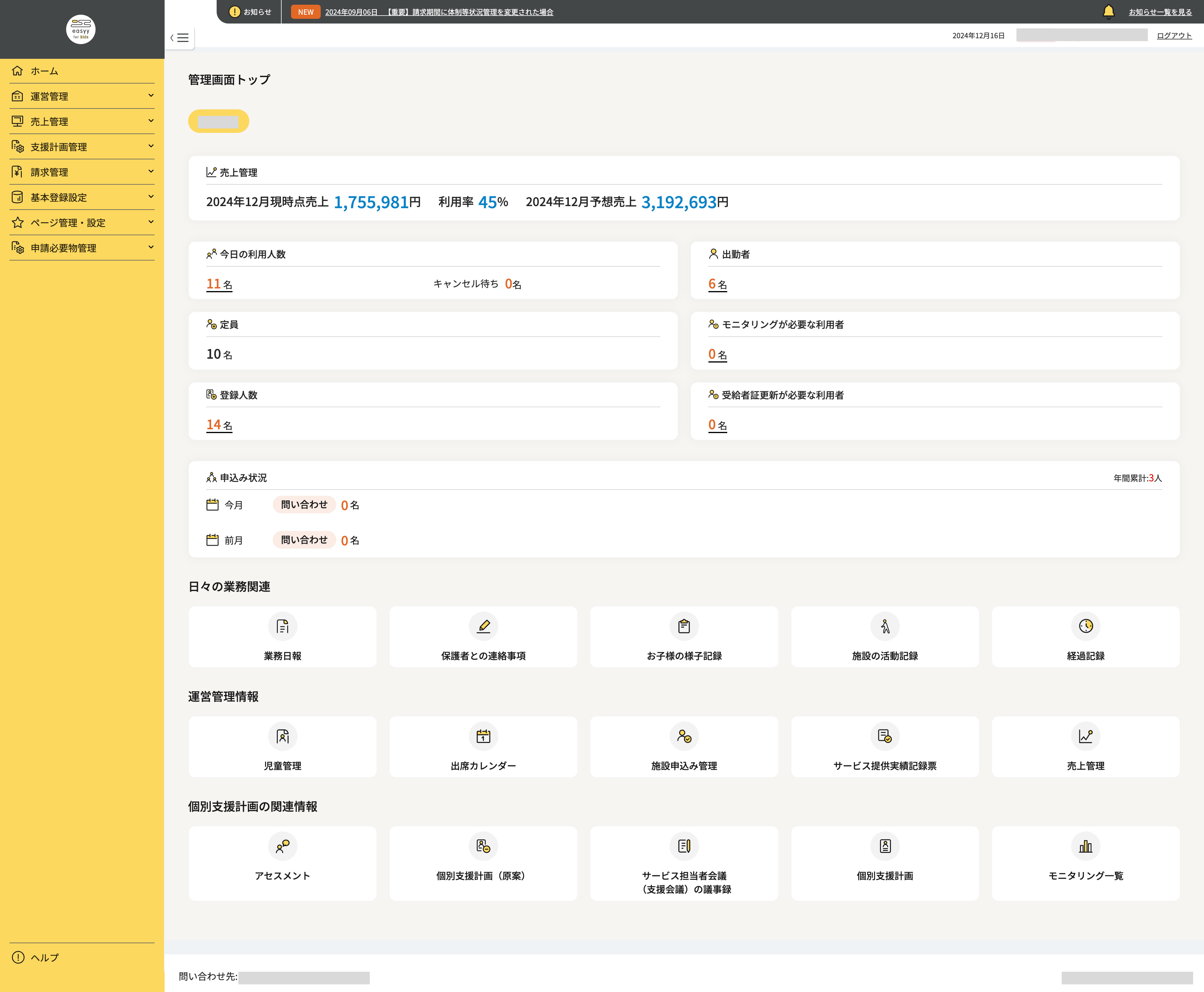Click the help exclamation icon
The image size is (1204, 992).
[18, 957]
